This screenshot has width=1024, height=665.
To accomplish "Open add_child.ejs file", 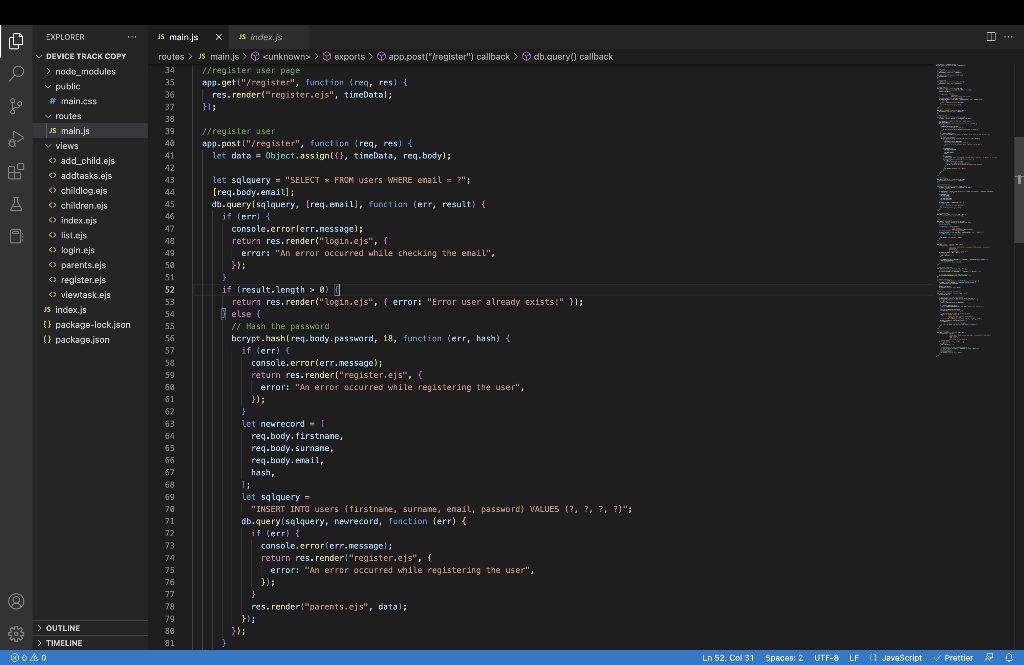I will tap(91, 161).
